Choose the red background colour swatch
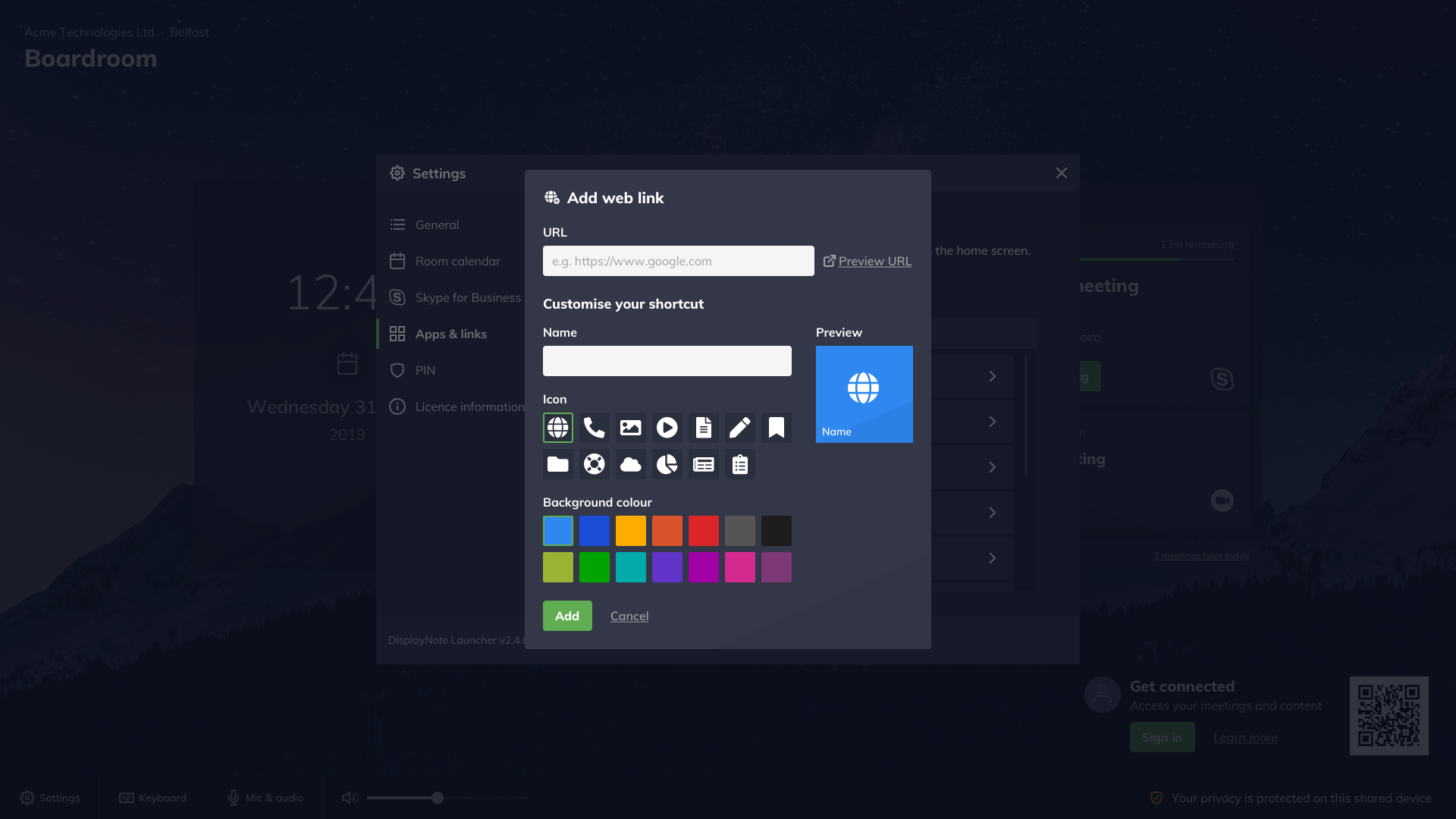The height and width of the screenshot is (819, 1456). tap(703, 530)
